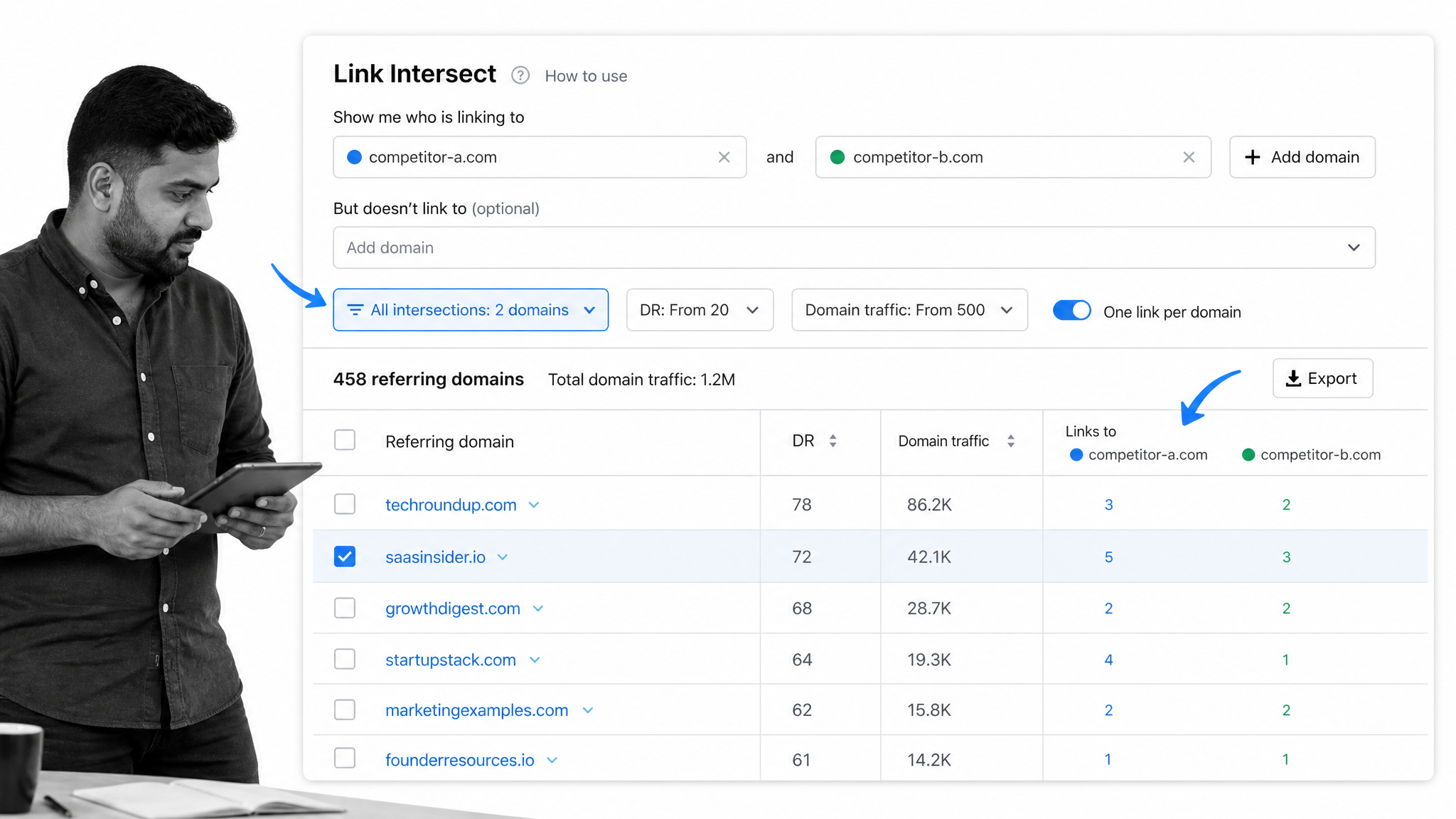The width and height of the screenshot is (1456, 819).
Task: Open the growthdigest.com domain link
Action: 453,609
